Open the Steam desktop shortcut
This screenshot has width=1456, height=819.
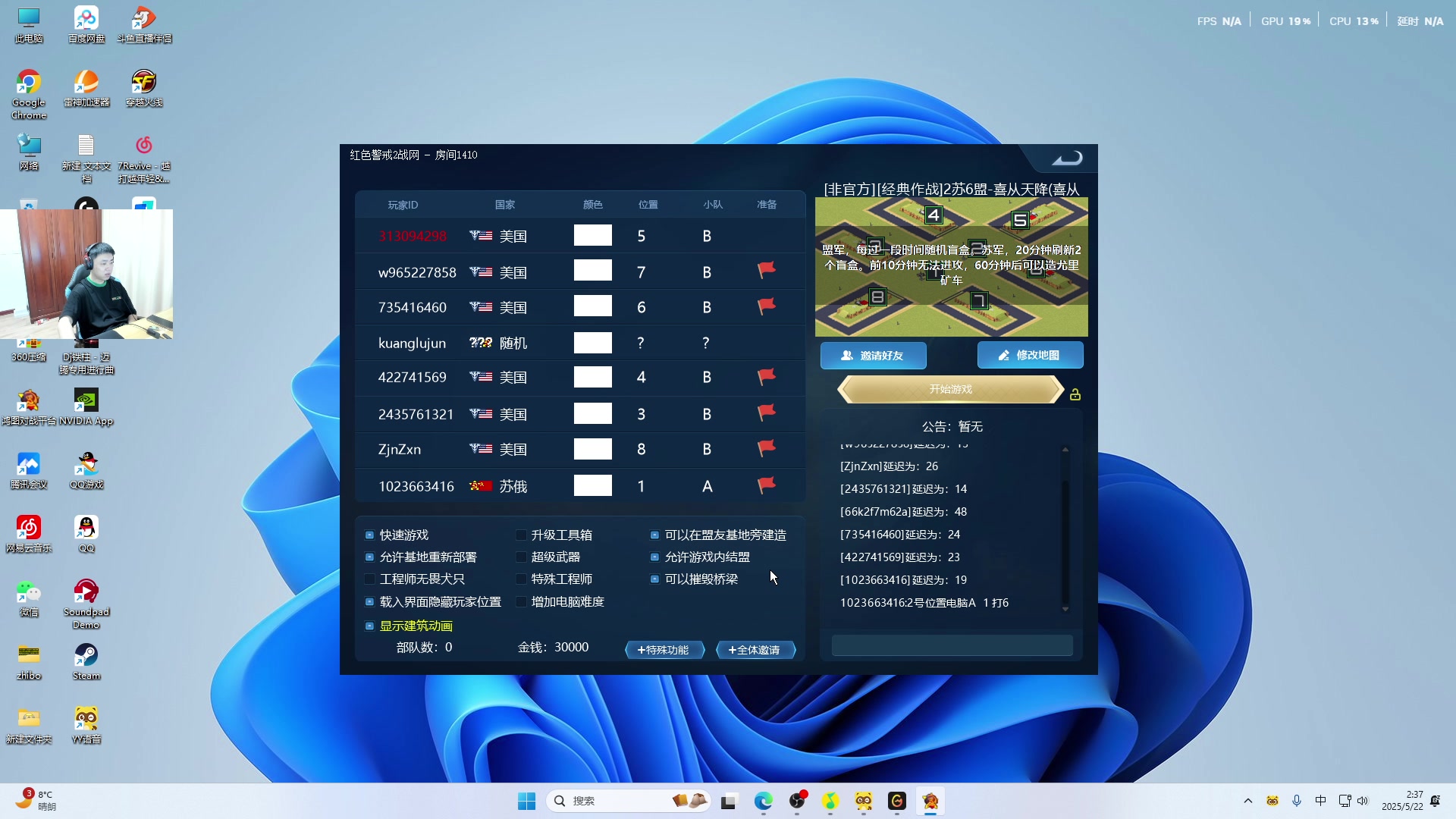[86, 661]
